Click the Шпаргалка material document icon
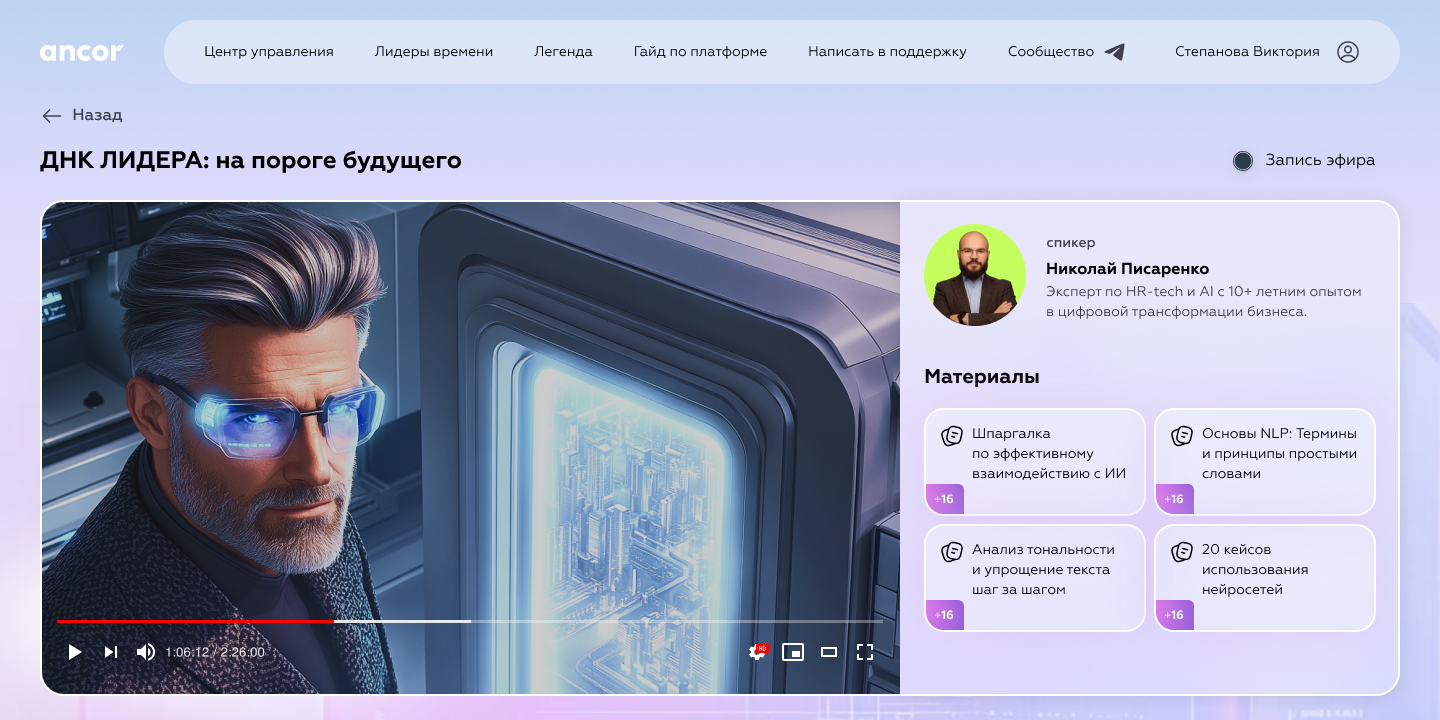This screenshot has width=1440, height=720. [x=952, y=436]
